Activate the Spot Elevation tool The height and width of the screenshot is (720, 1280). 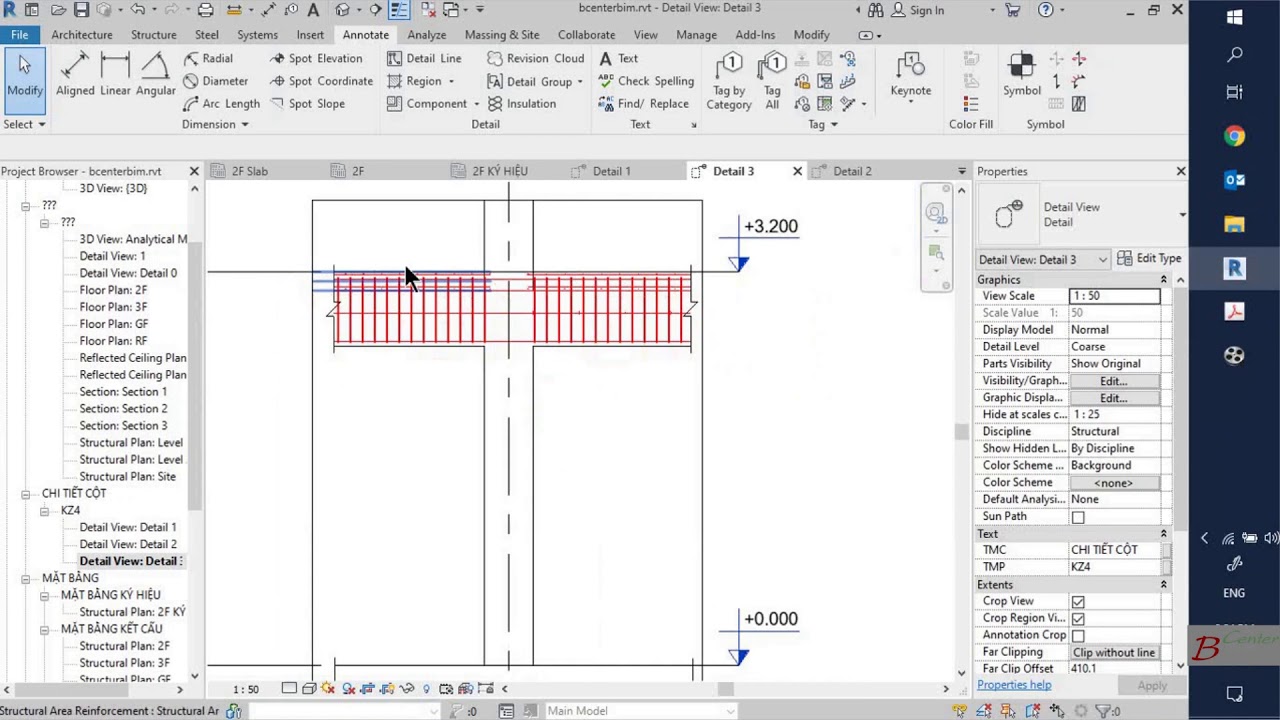click(316, 58)
